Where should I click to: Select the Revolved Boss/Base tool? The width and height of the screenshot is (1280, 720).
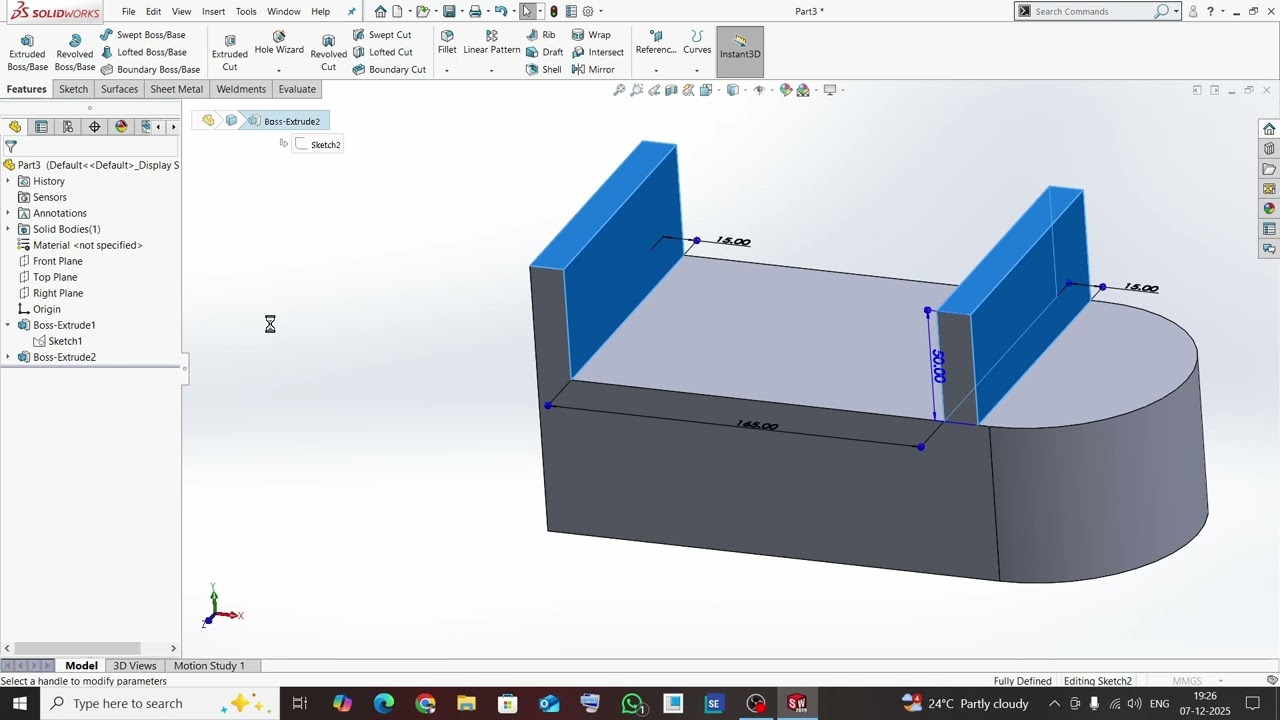click(x=75, y=52)
